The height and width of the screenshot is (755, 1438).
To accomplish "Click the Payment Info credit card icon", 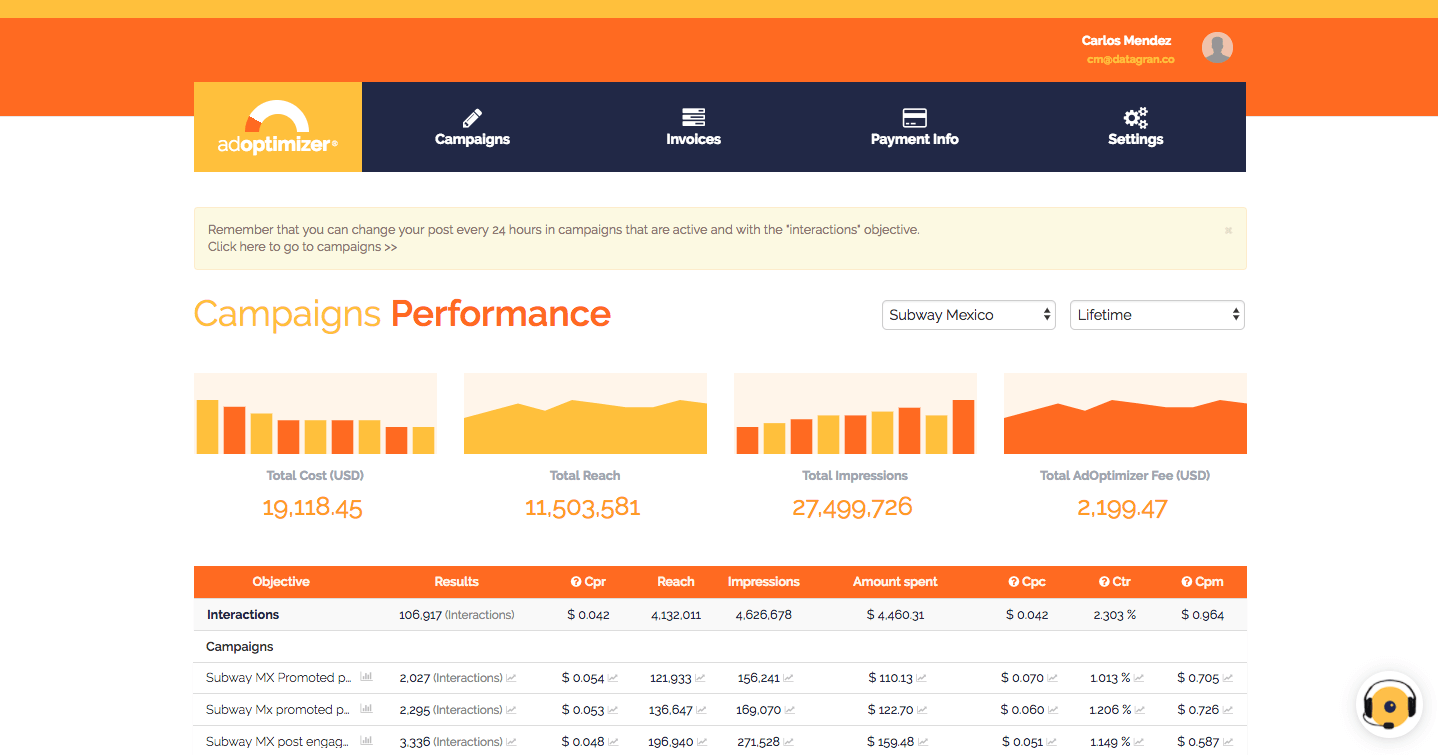I will [914, 116].
